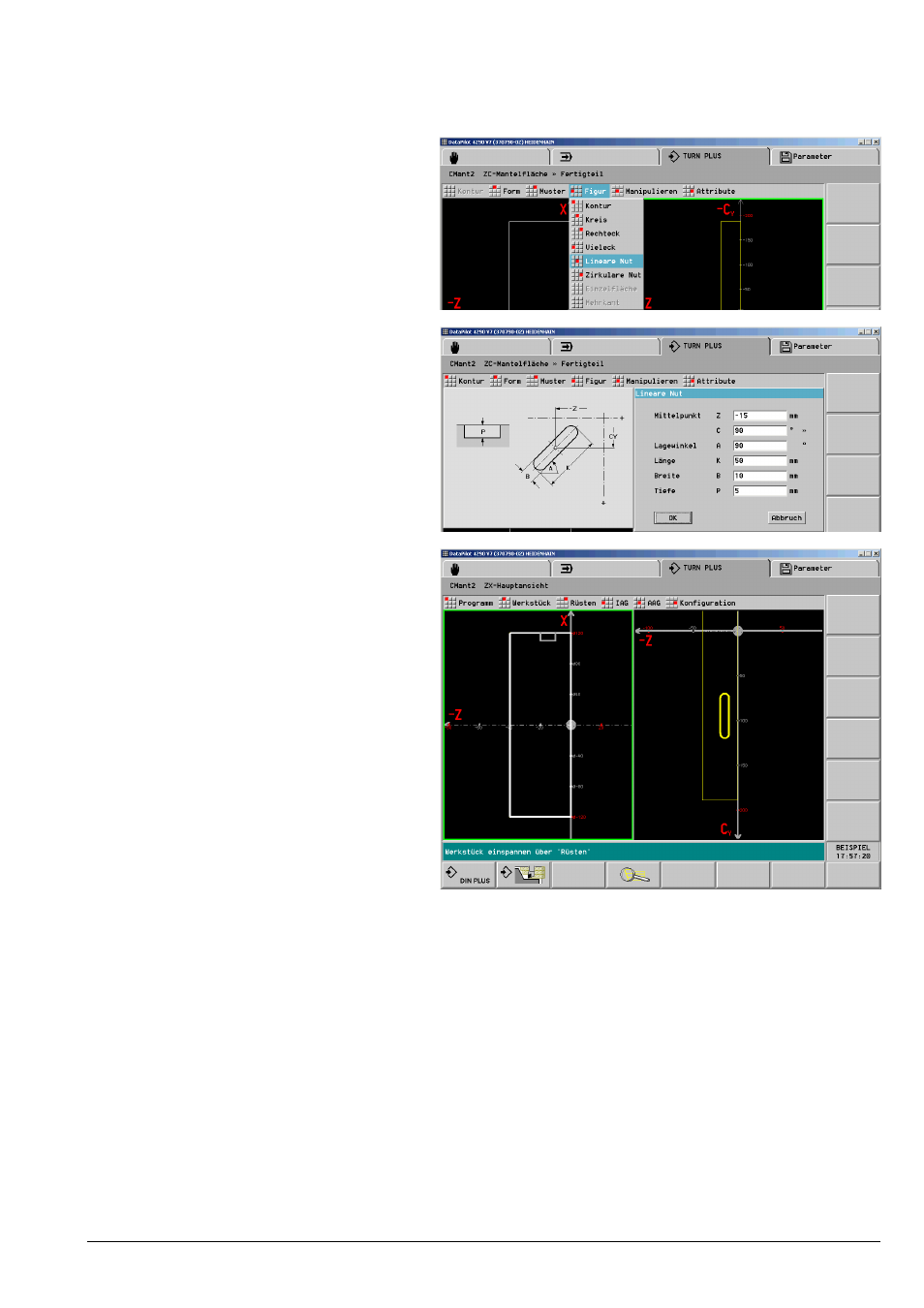This screenshot has width=924, height=1308.
Task: Open the Manipulieren menu in the top window
Action: 644,191
